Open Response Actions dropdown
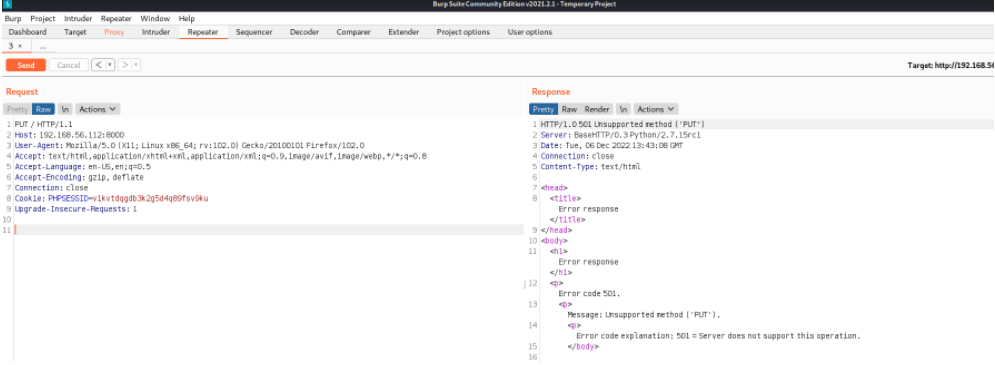Screen dimensions: 995x365 (656, 109)
